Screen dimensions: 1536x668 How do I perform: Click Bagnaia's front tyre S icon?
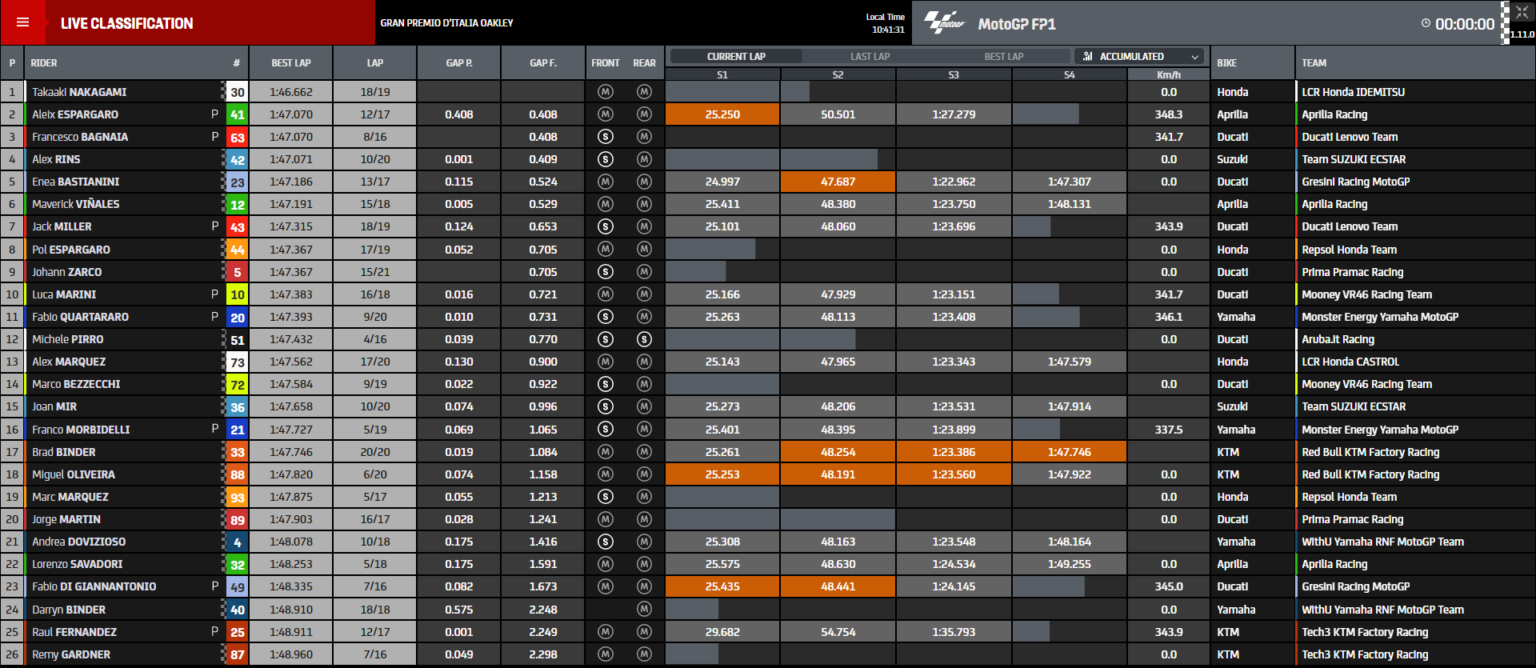point(605,137)
